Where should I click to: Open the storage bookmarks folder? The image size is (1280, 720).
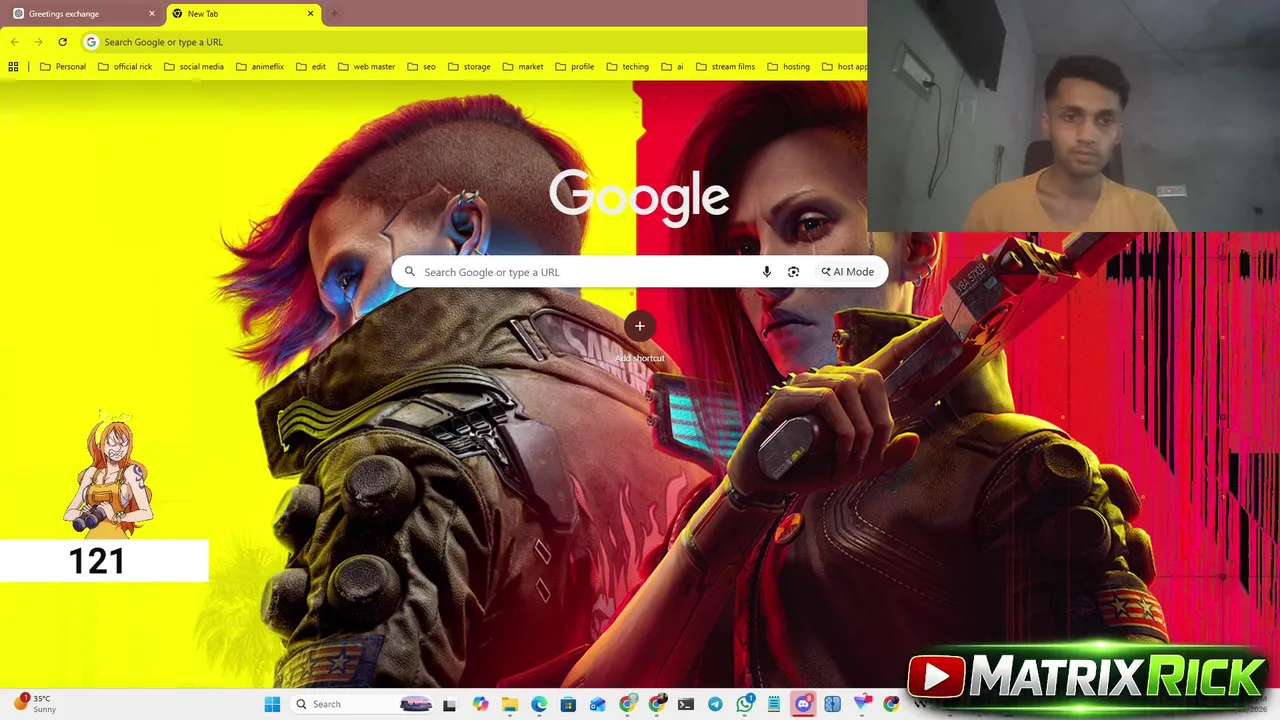click(x=469, y=67)
